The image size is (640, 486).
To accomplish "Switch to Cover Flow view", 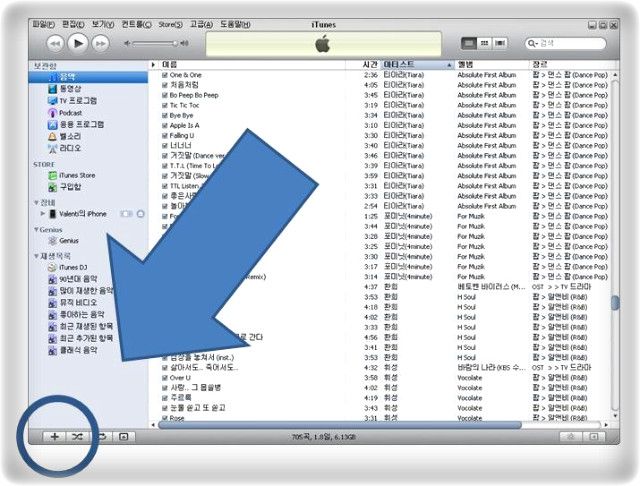I will coord(500,43).
